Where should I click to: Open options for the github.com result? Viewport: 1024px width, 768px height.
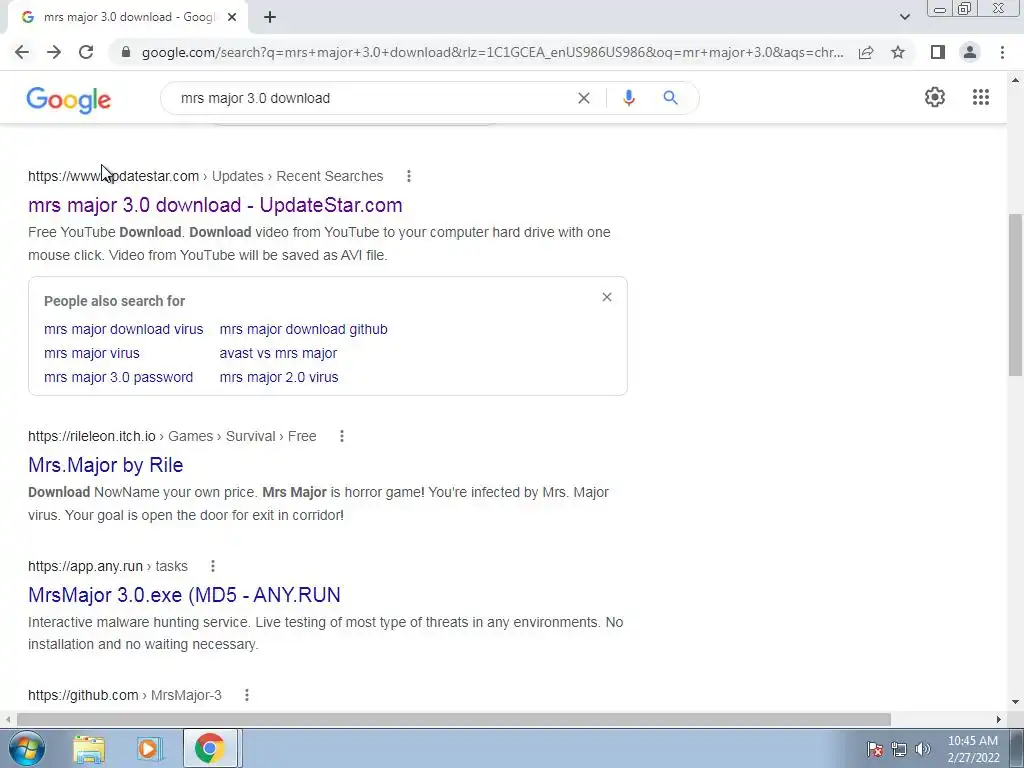tap(247, 696)
